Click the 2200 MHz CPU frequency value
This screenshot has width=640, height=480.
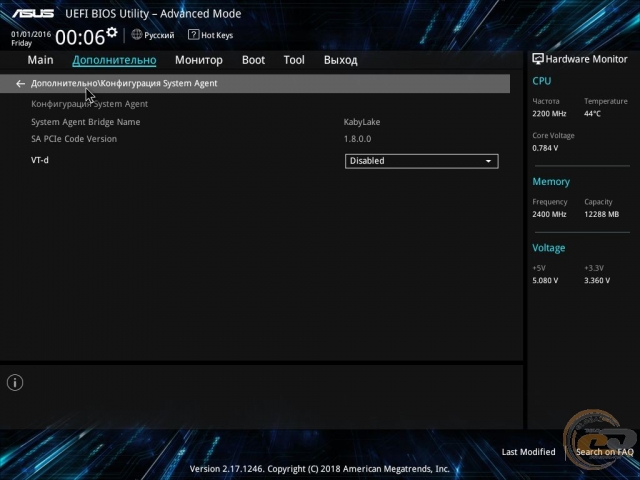pos(549,113)
